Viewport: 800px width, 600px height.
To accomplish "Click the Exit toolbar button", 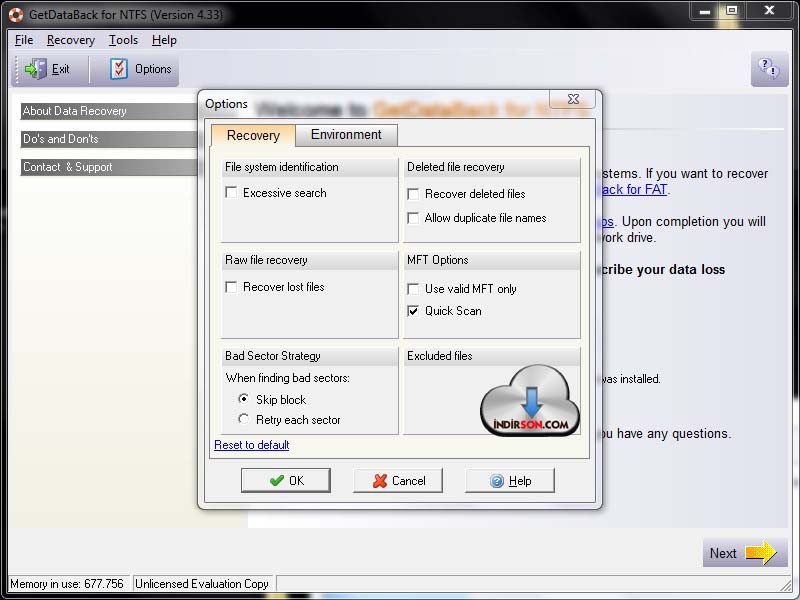I will (x=47, y=69).
